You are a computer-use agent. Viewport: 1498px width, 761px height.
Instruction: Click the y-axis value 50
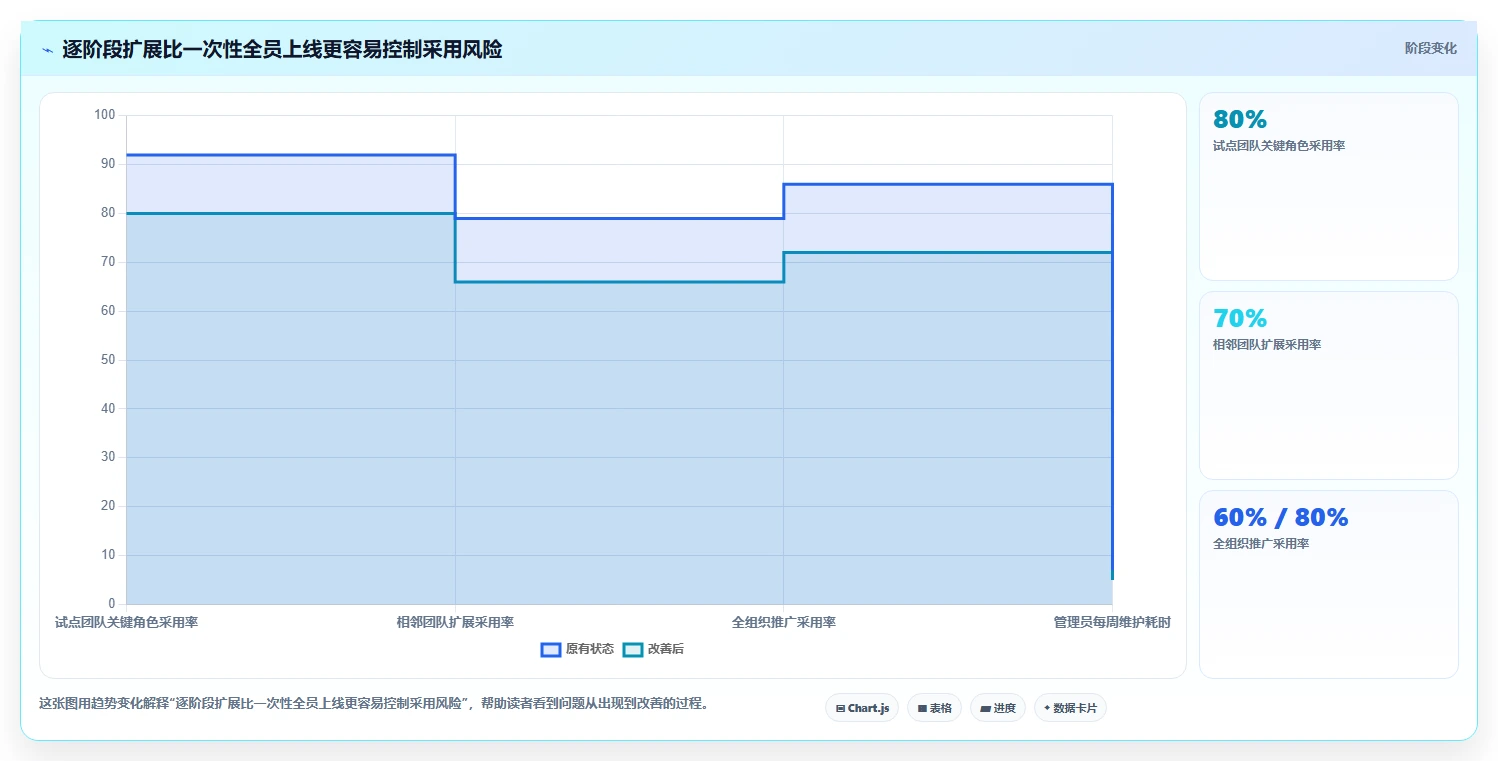[x=108, y=360]
